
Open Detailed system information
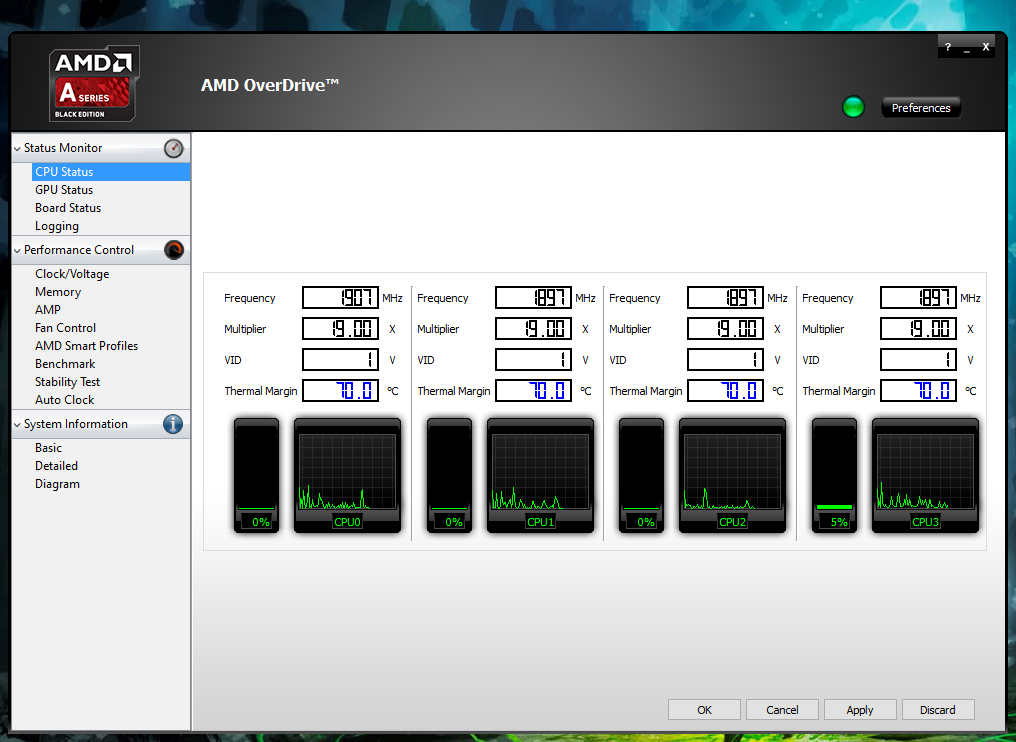(x=56, y=466)
